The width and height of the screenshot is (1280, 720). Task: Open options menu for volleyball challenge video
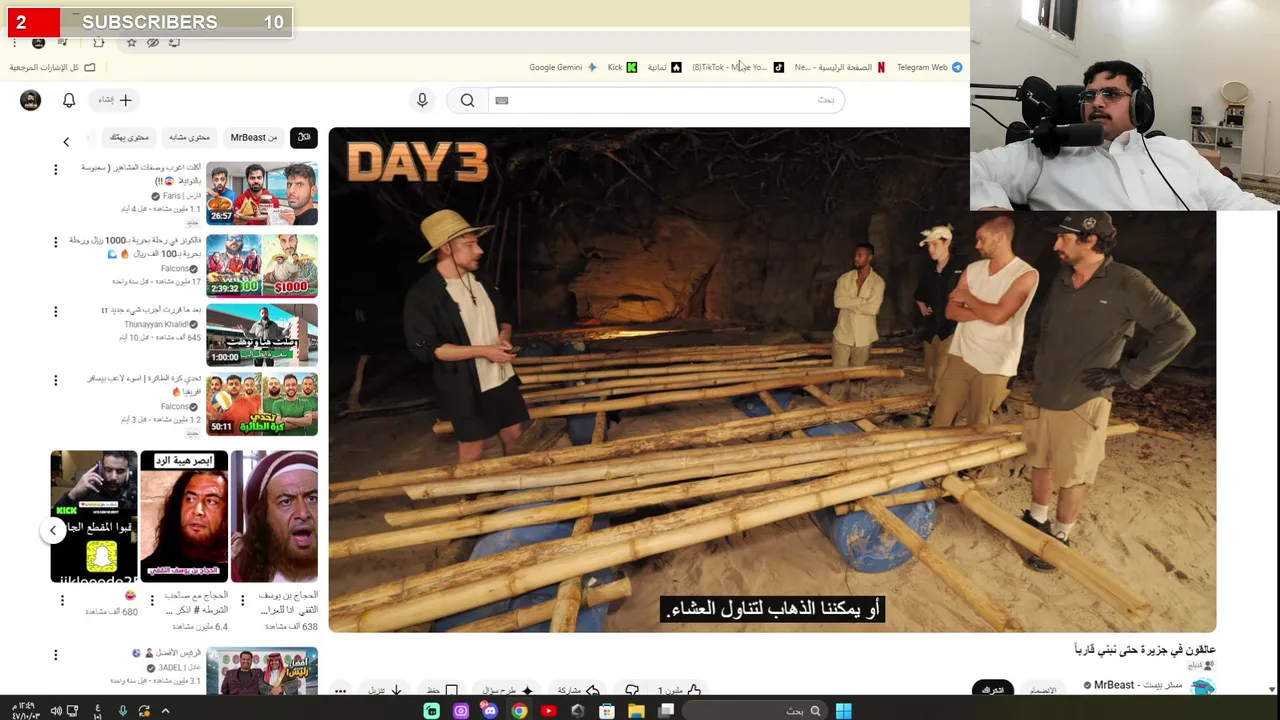click(x=56, y=380)
